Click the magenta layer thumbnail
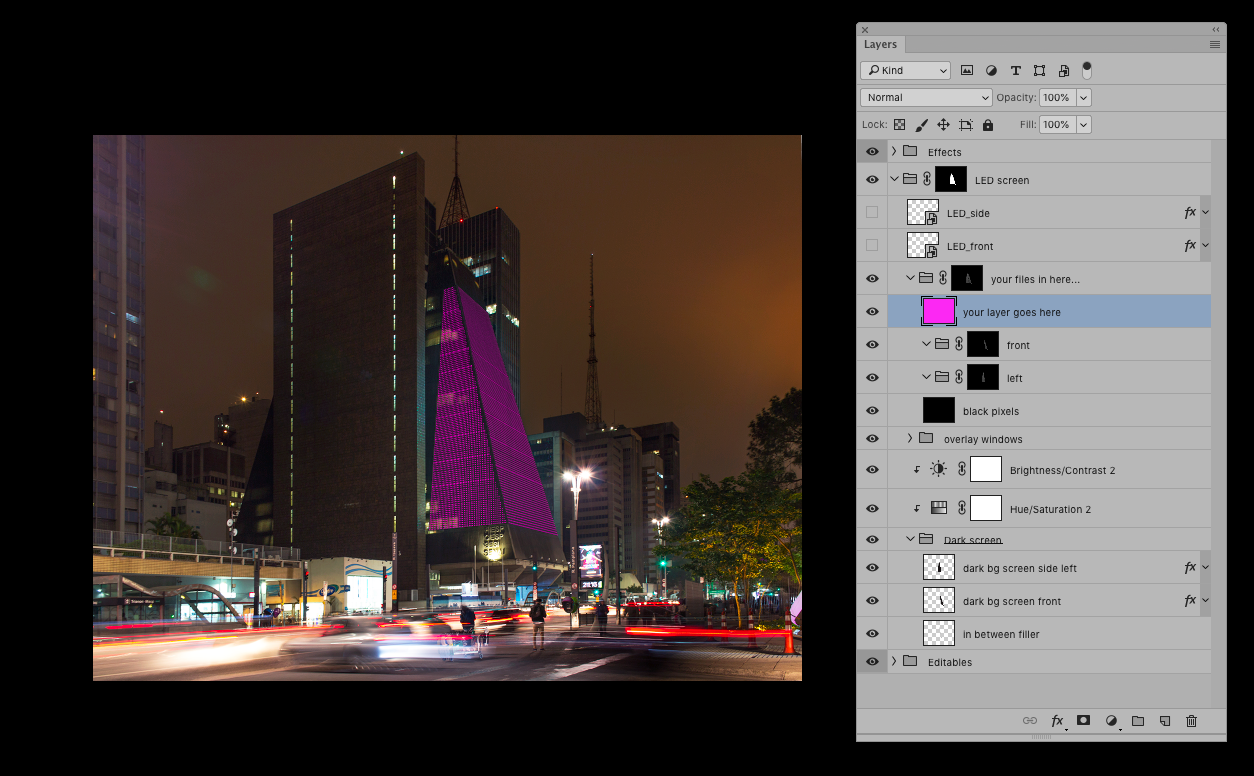This screenshot has width=1254, height=776. [938, 312]
